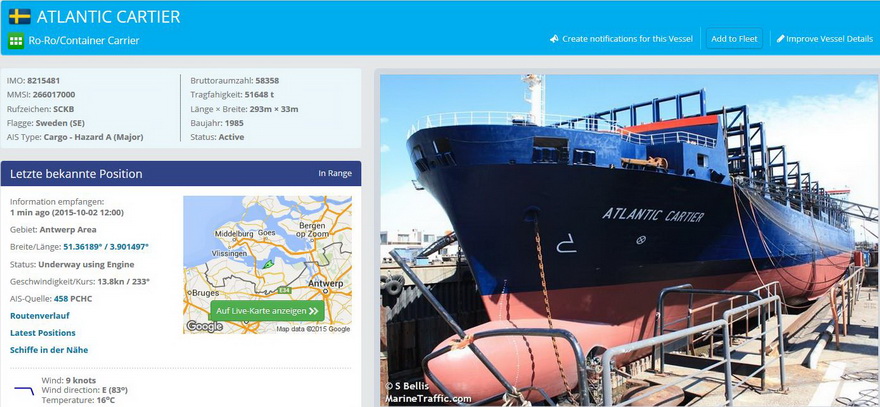Open Auf Live-Karte anzeigen button
The image size is (880, 407).
click(x=267, y=310)
